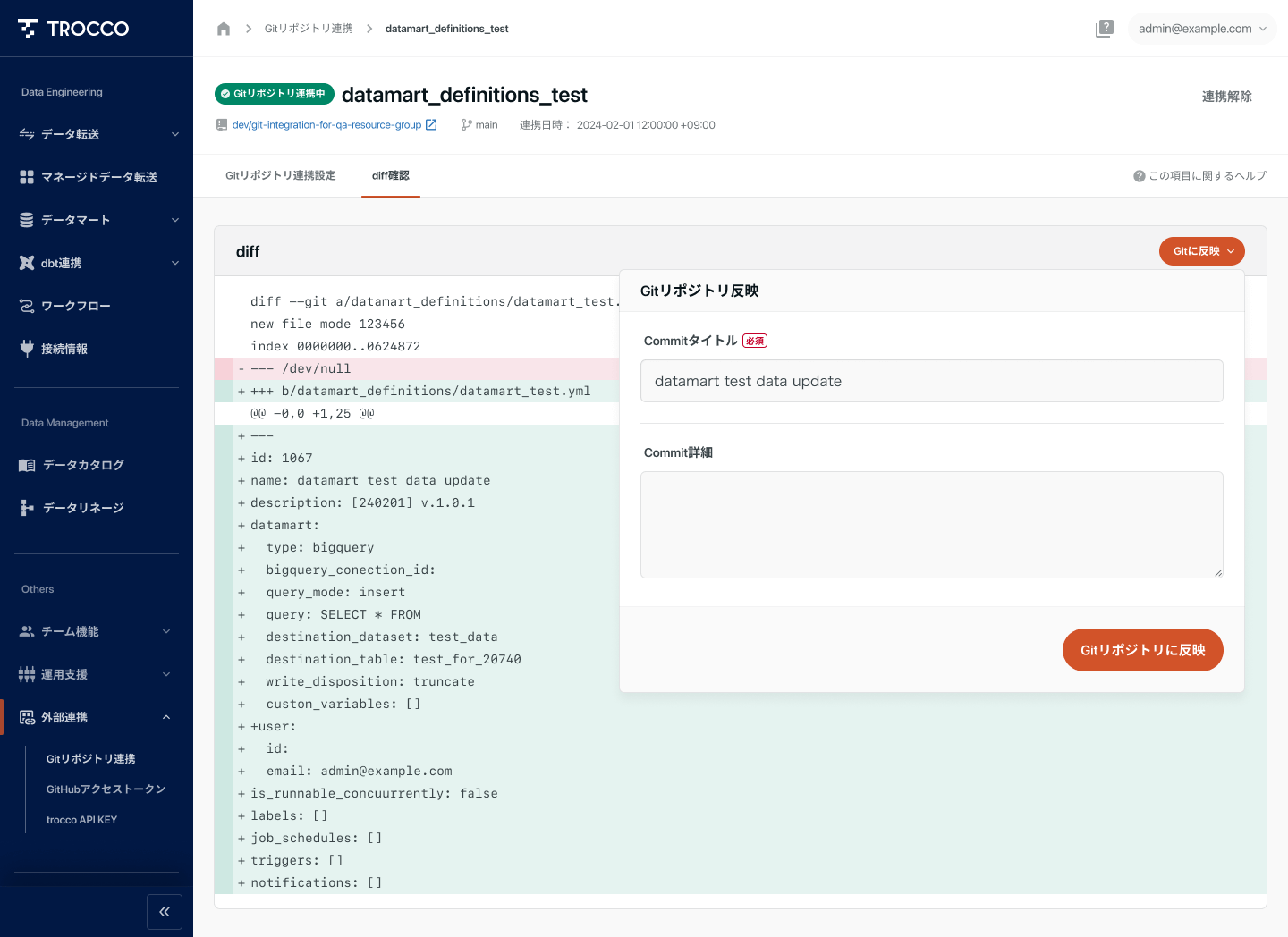Click the データカタログ sidebar icon
The height and width of the screenshot is (937, 1288).
(27, 465)
